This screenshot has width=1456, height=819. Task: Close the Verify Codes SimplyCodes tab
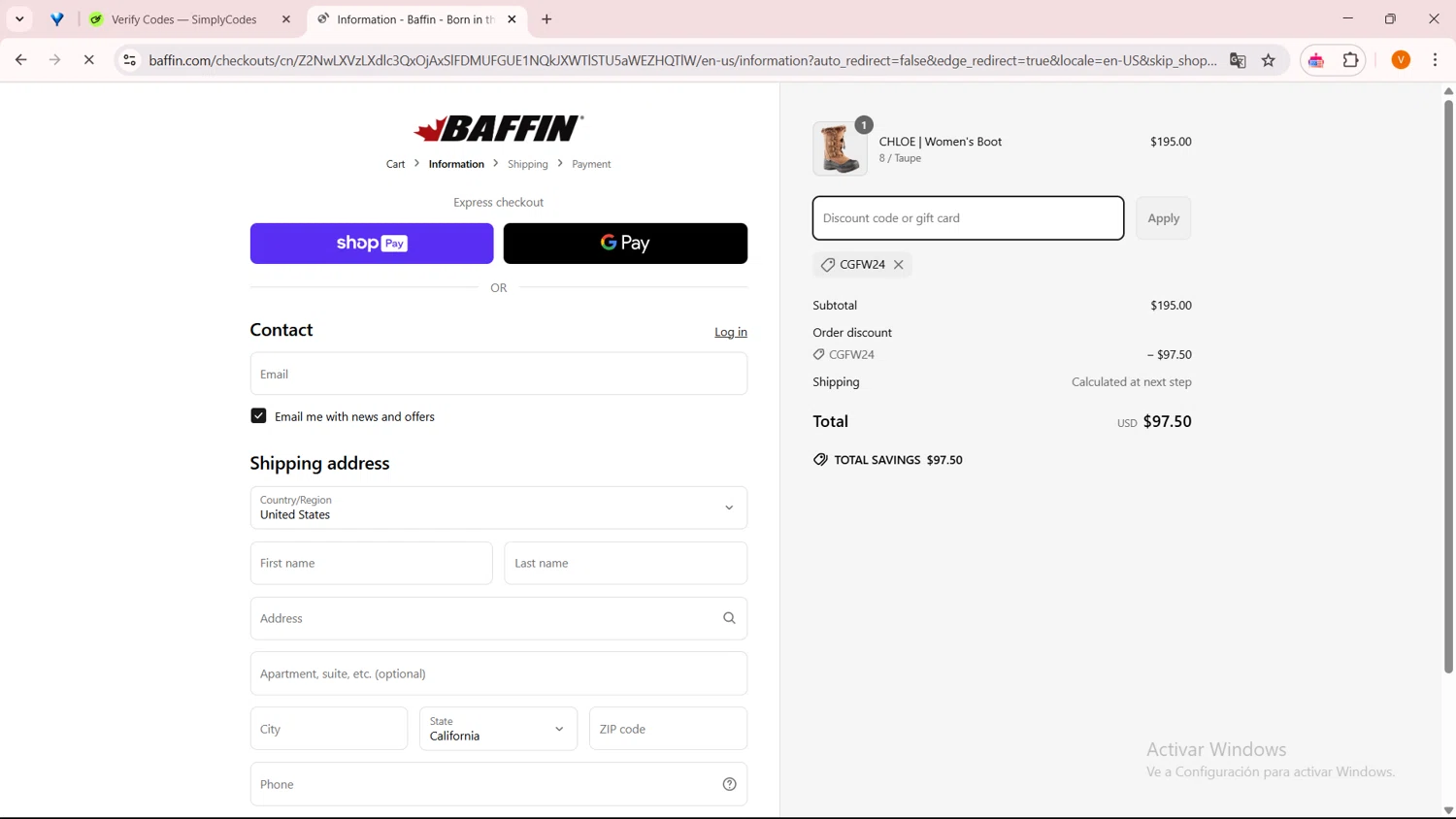(x=286, y=19)
